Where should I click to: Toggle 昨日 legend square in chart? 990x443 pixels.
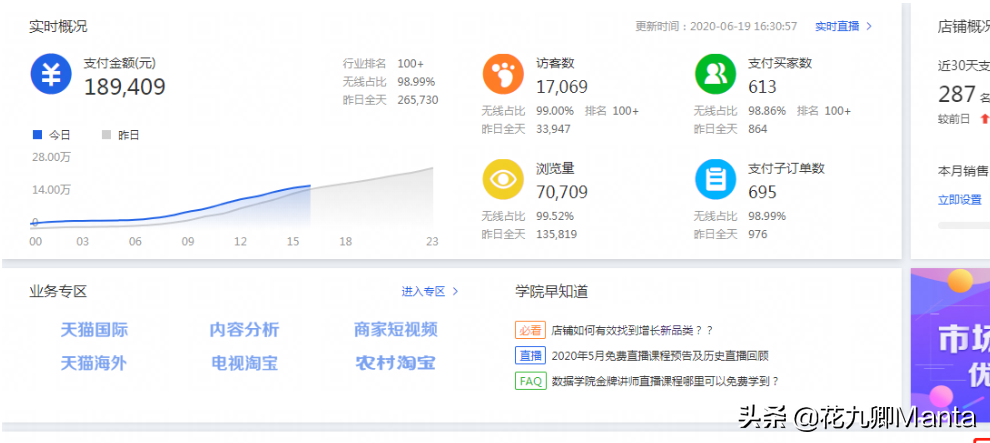pyautogui.click(x=106, y=134)
